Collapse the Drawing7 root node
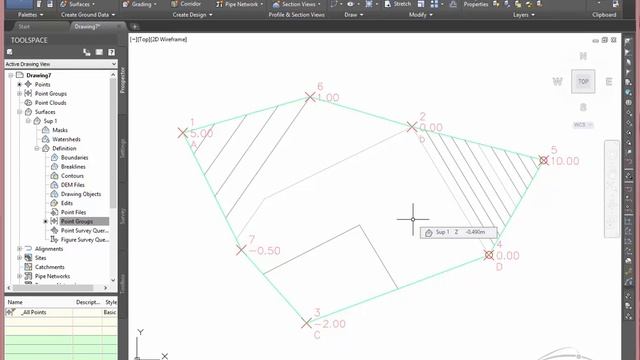The image size is (640, 360). coord(11,75)
